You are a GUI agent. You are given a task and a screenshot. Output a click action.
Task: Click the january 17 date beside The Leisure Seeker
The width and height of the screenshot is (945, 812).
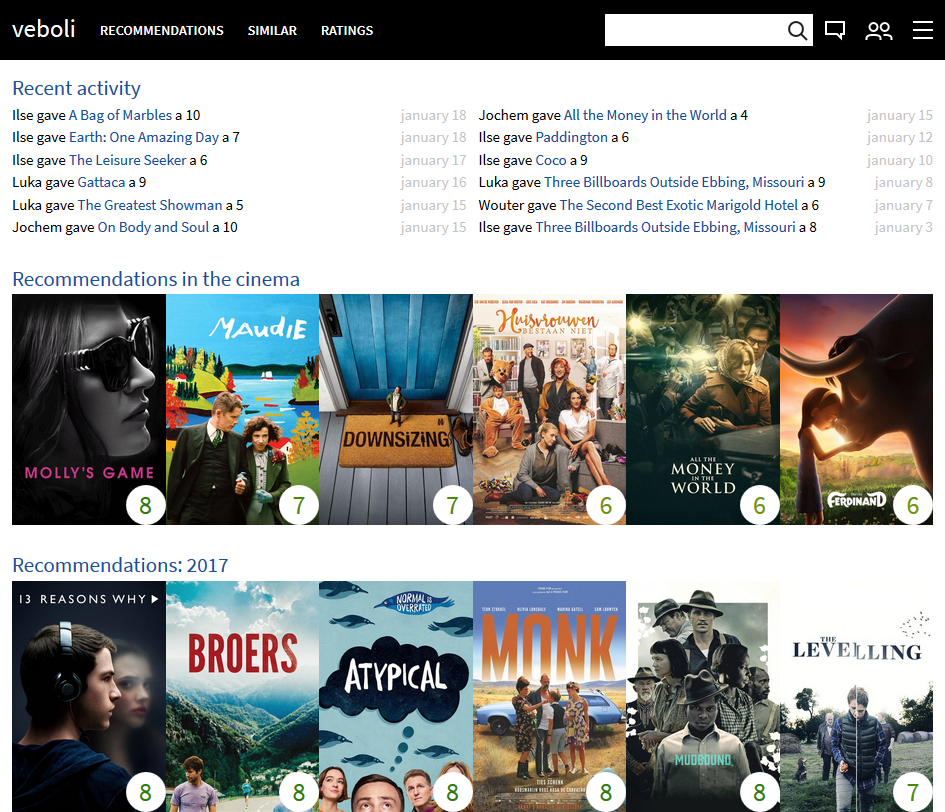(433, 160)
